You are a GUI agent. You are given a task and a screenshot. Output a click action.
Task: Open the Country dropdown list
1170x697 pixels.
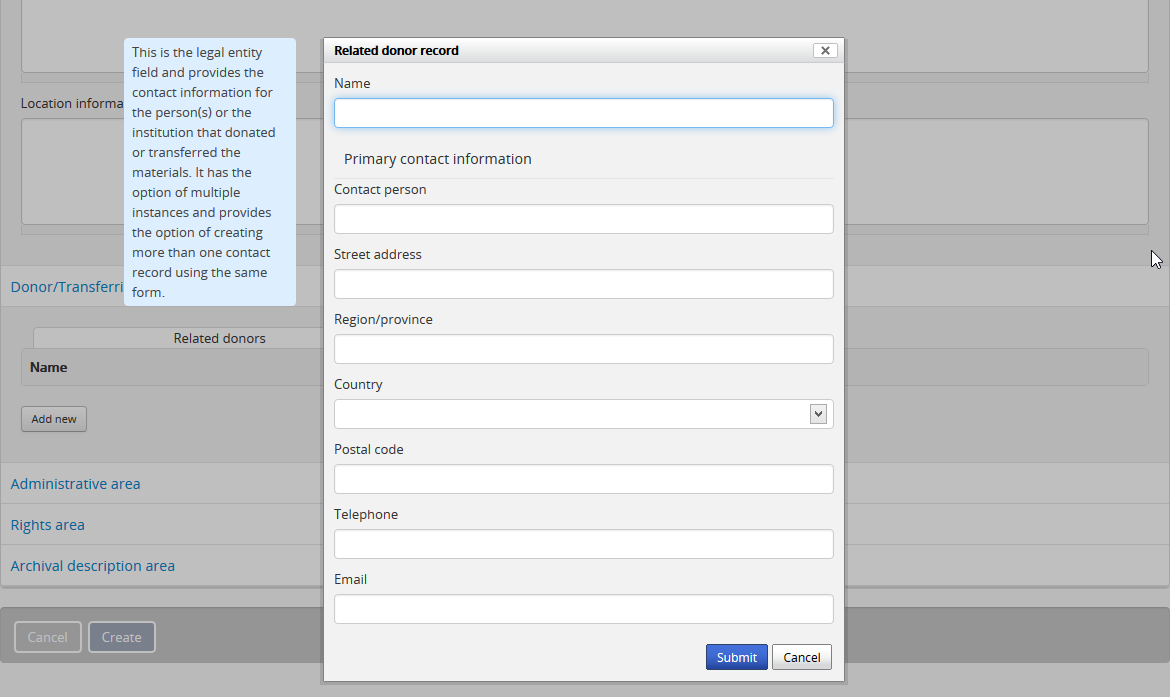click(583, 414)
